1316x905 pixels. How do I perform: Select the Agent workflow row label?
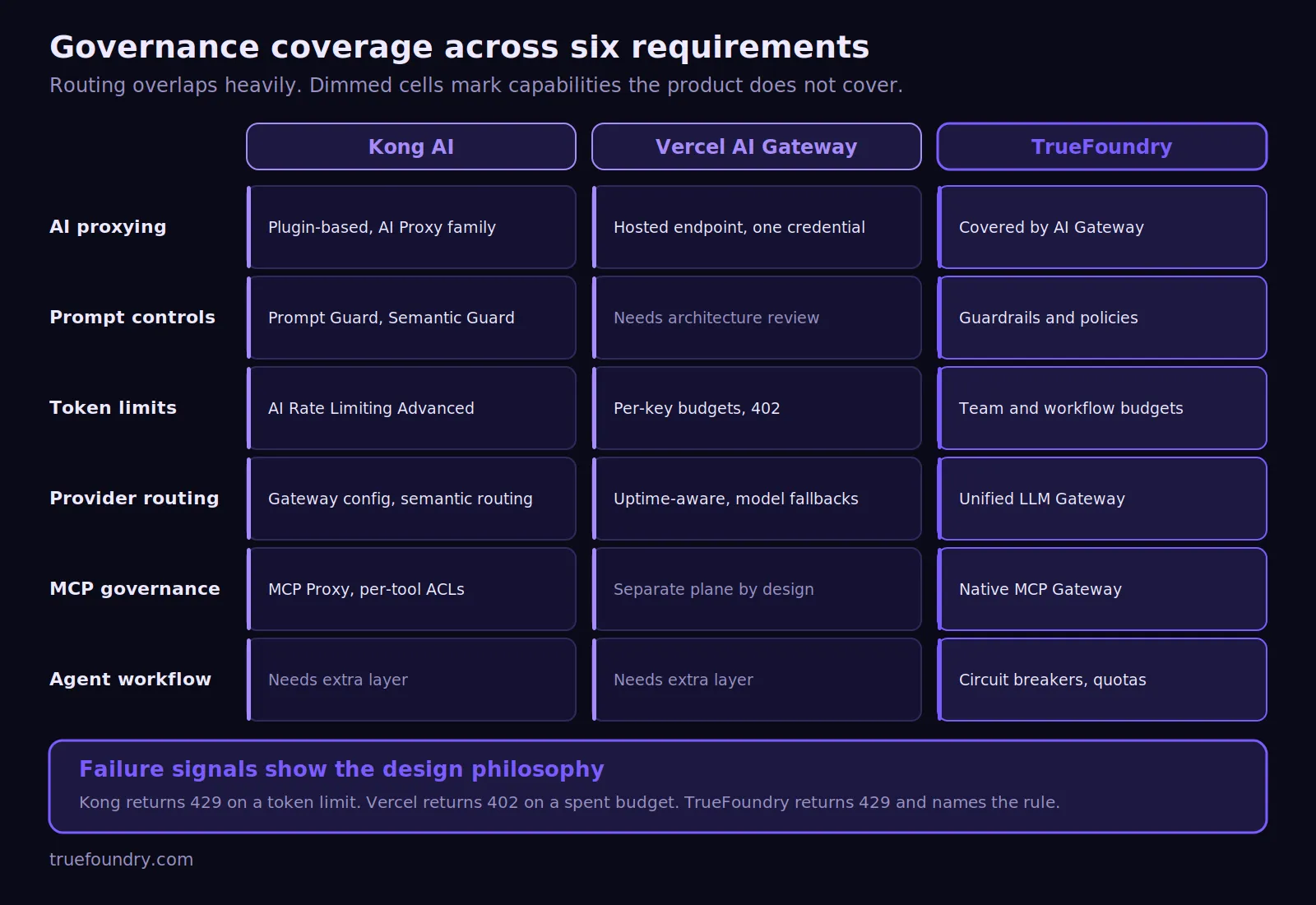[x=130, y=680]
